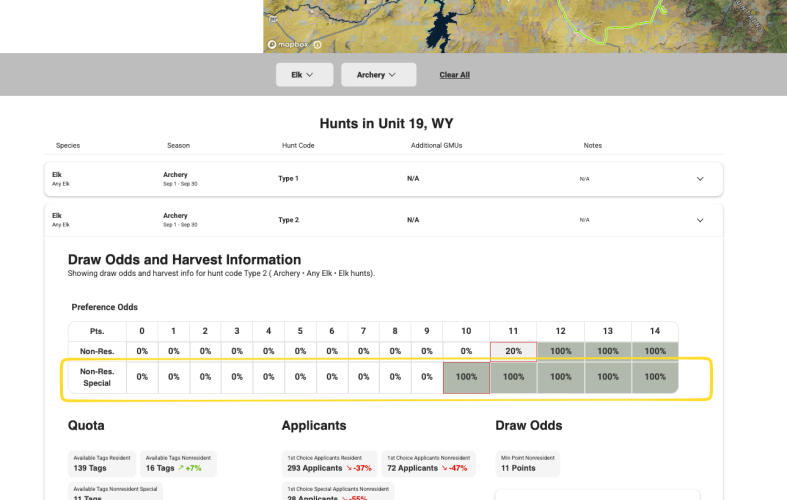Click the Mapbox logo on the map
Image resolution: width=787 pixels, height=500 pixels.
pyautogui.click(x=288, y=45)
